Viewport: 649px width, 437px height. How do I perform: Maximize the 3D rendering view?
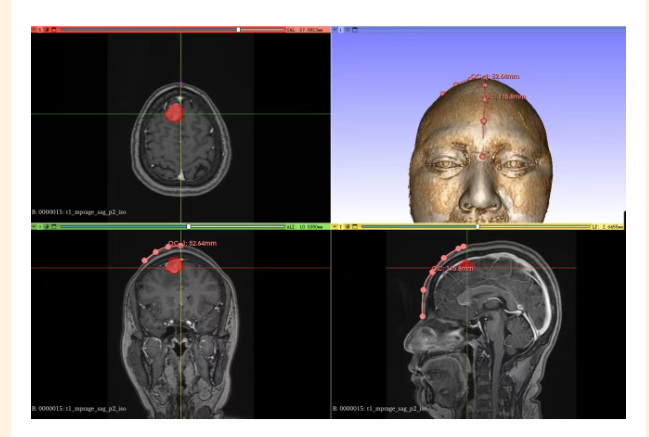pos(355,30)
